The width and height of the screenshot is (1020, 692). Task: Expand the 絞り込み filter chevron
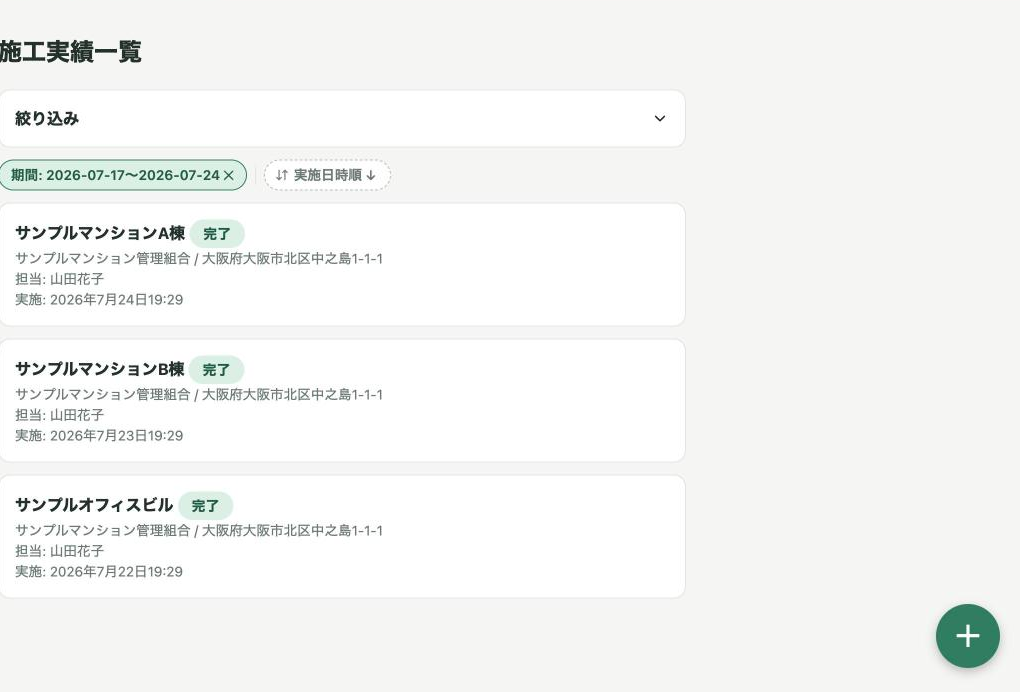click(660, 118)
